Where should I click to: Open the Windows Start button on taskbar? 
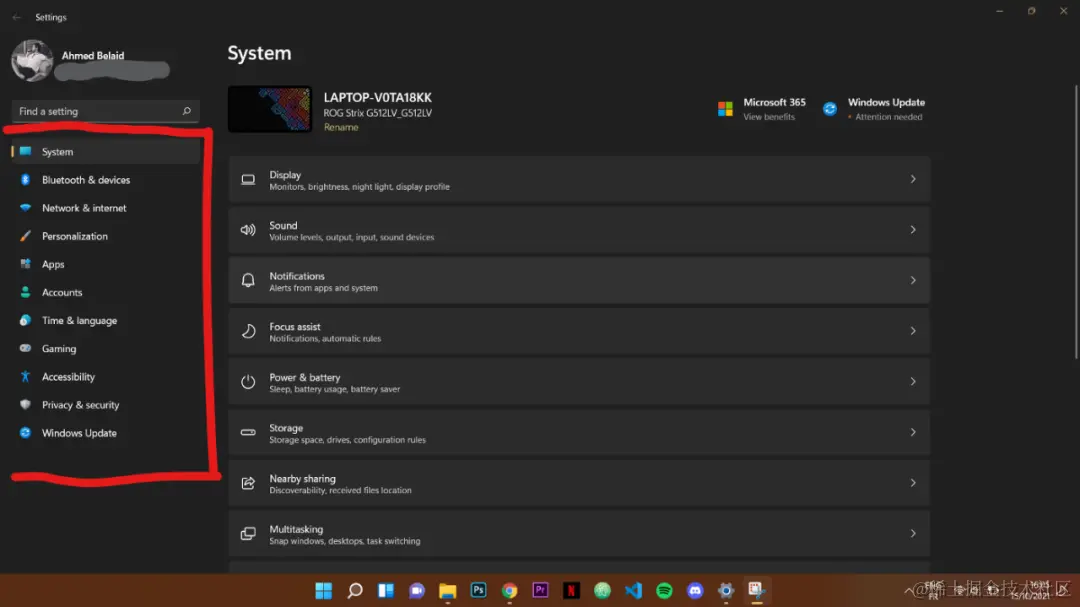point(324,590)
